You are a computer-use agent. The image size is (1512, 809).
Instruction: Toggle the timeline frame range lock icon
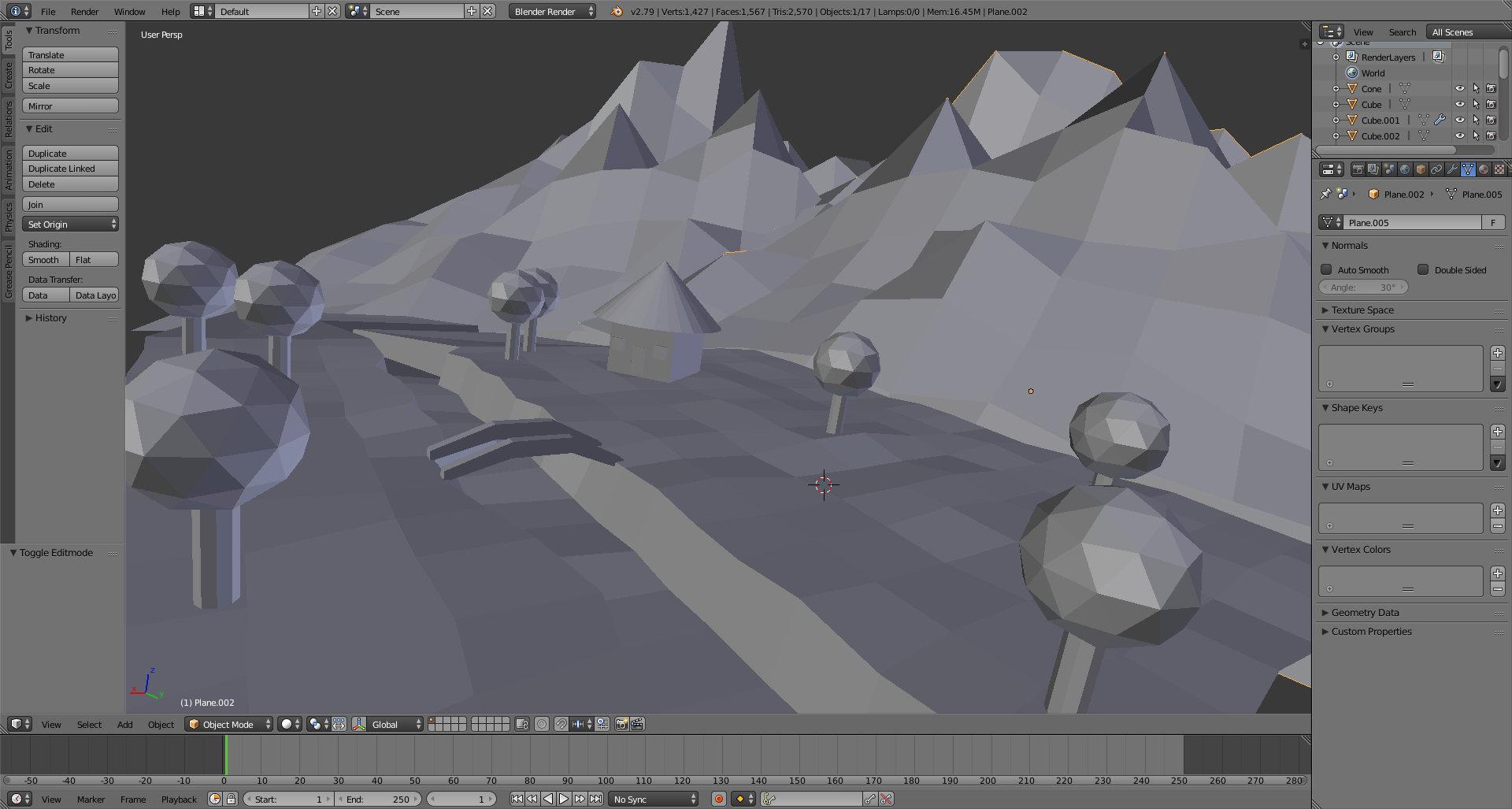click(231, 799)
